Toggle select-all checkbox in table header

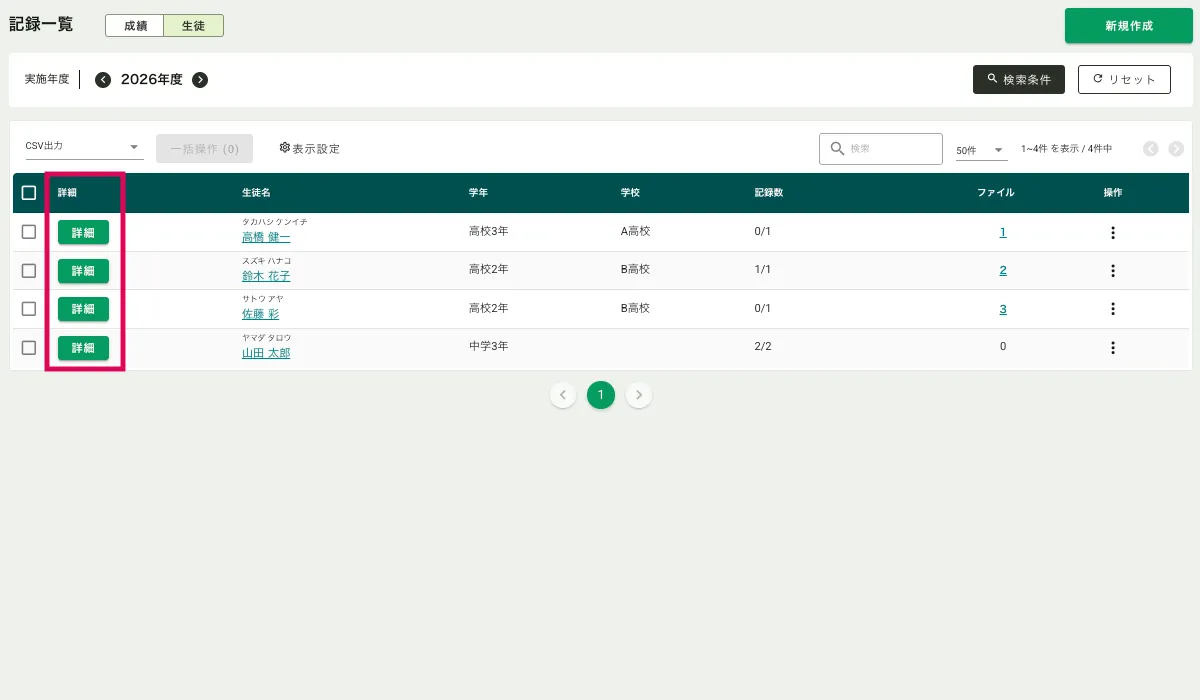[x=29, y=193]
